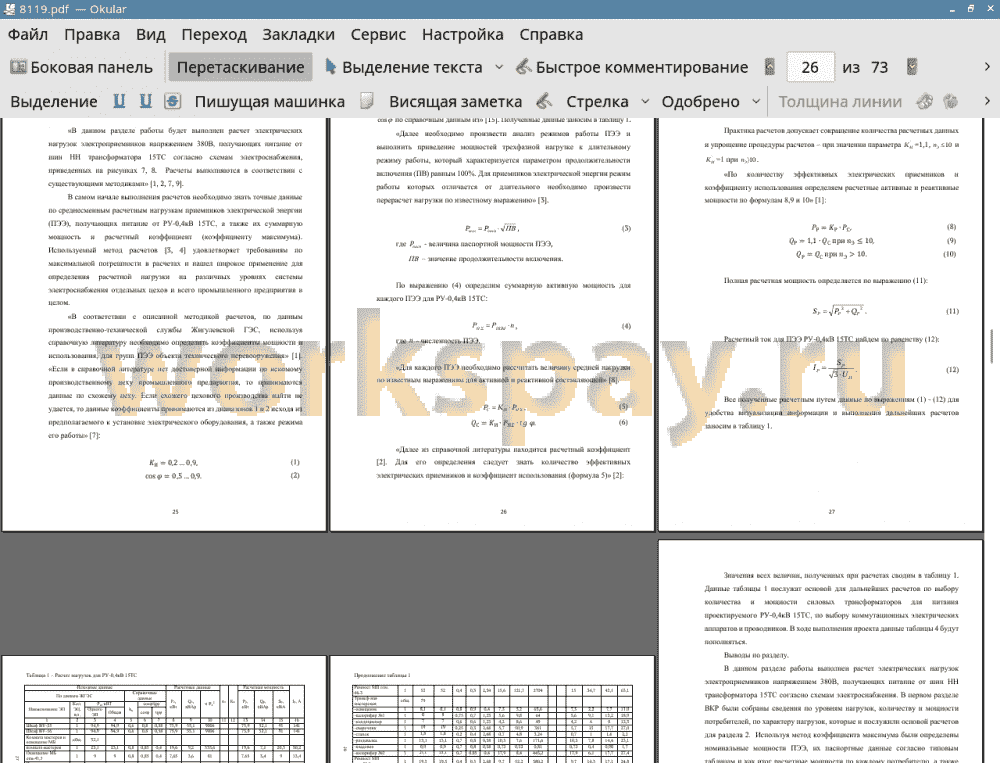Select the strikethrough annotation icon
This screenshot has height=763, width=1000.
tap(172, 101)
